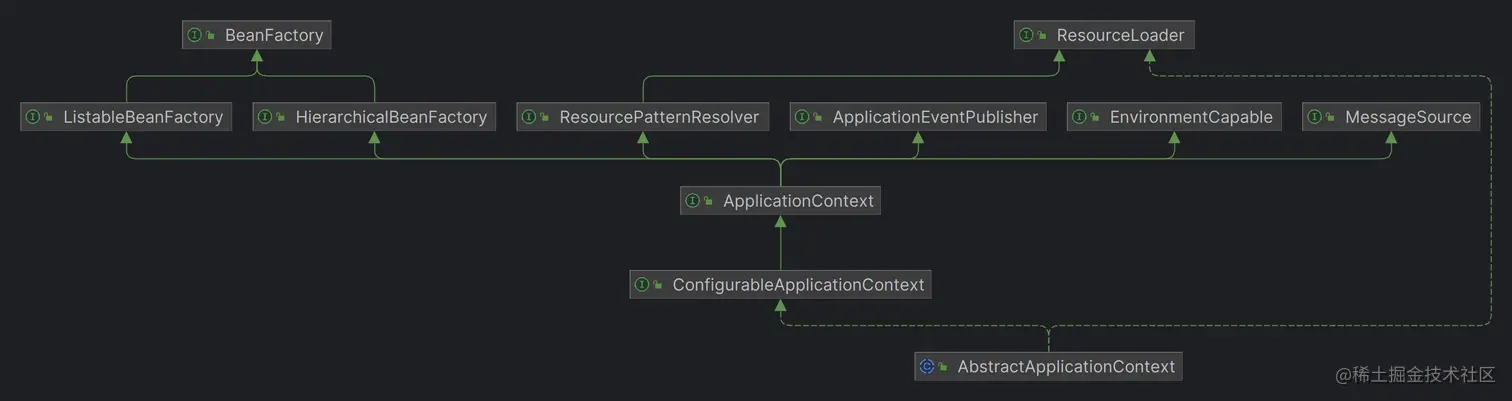The height and width of the screenshot is (401, 1512).
Task: Click the interface icon beside ResourceLoader
Action: (x=1027, y=35)
